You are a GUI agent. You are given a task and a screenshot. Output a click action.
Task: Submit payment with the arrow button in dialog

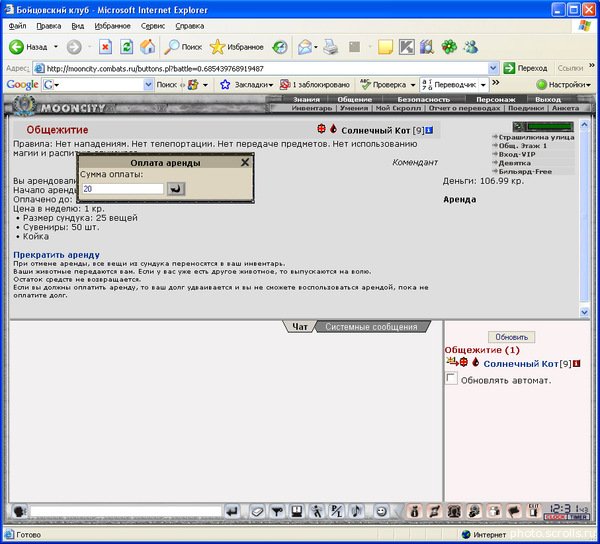point(176,189)
